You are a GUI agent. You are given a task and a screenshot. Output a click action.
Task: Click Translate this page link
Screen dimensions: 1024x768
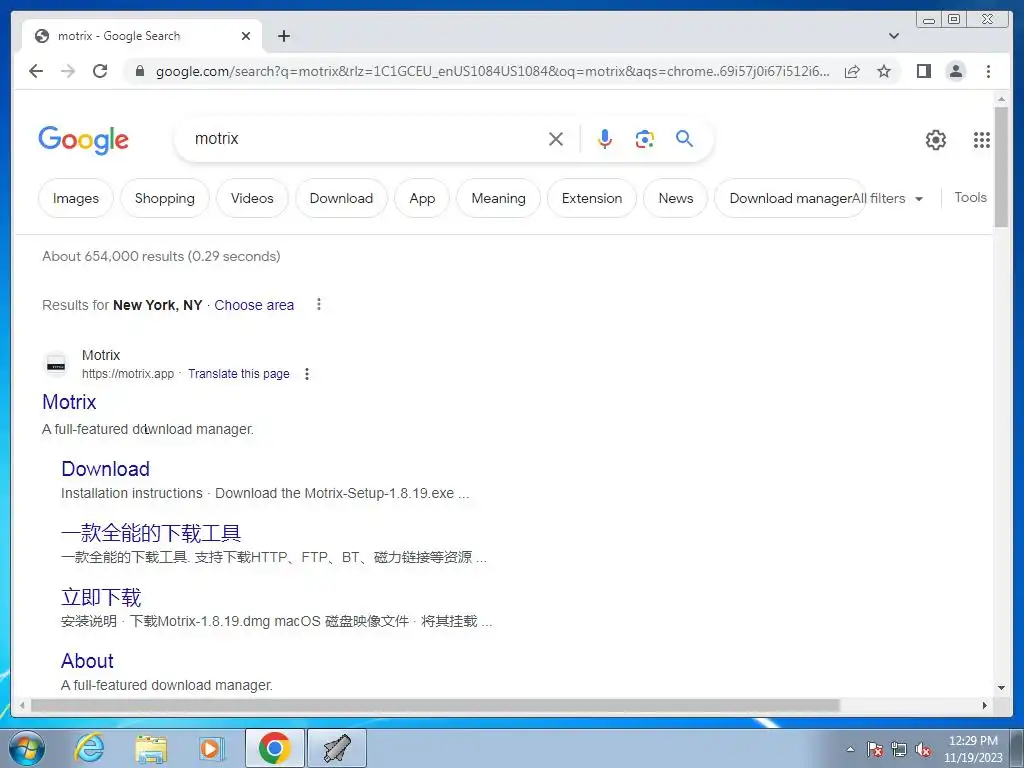coord(238,374)
